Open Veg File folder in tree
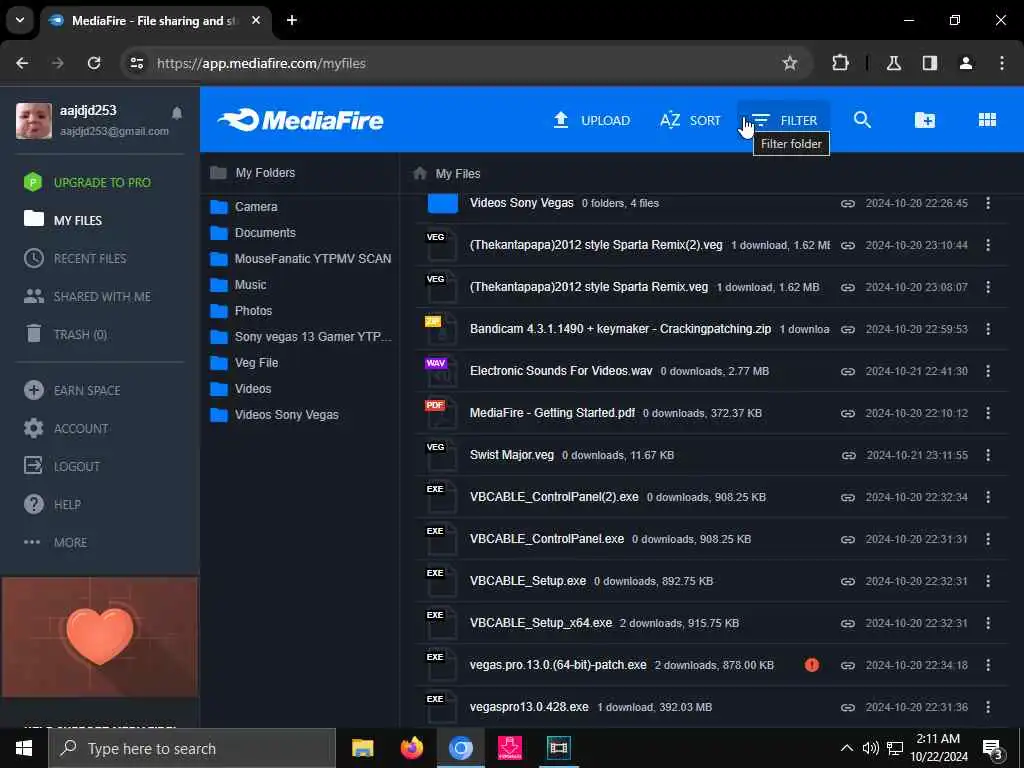Image resolution: width=1024 pixels, height=768 pixels. click(244, 362)
